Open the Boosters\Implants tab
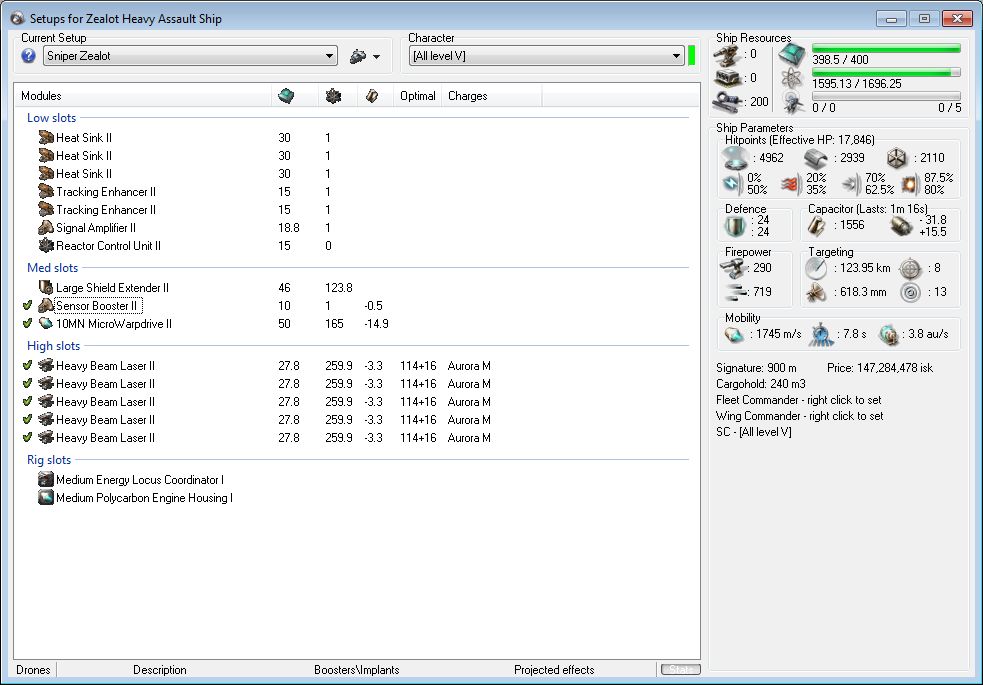This screenshot has height=685, width=983. click(356, 670)
